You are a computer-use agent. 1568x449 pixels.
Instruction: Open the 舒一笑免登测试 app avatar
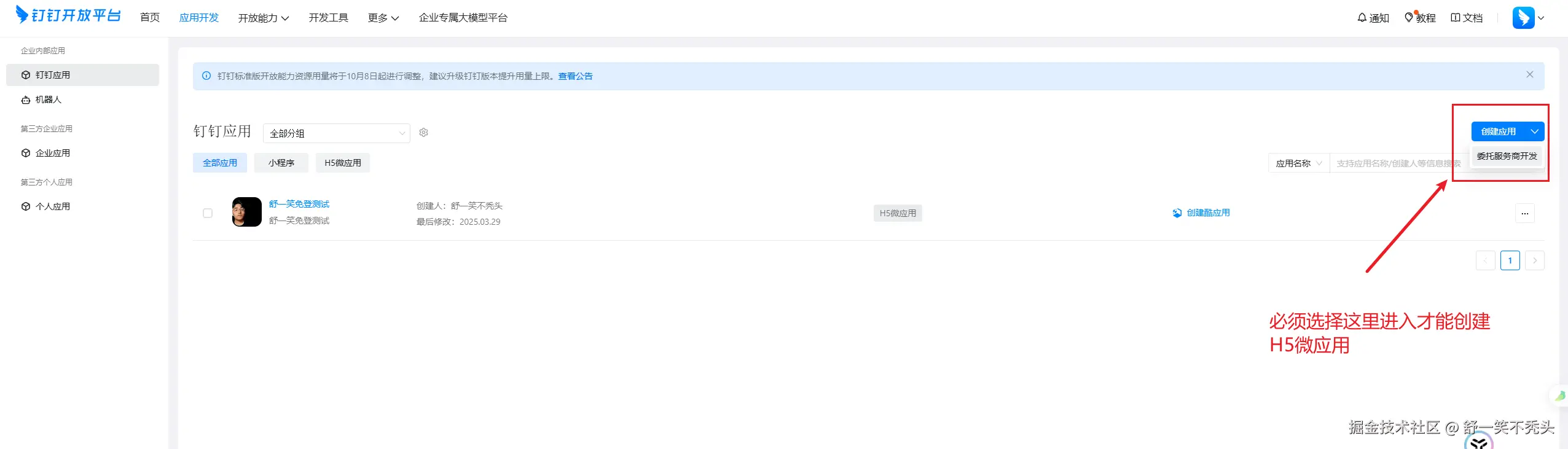click(x=247, y=212)
